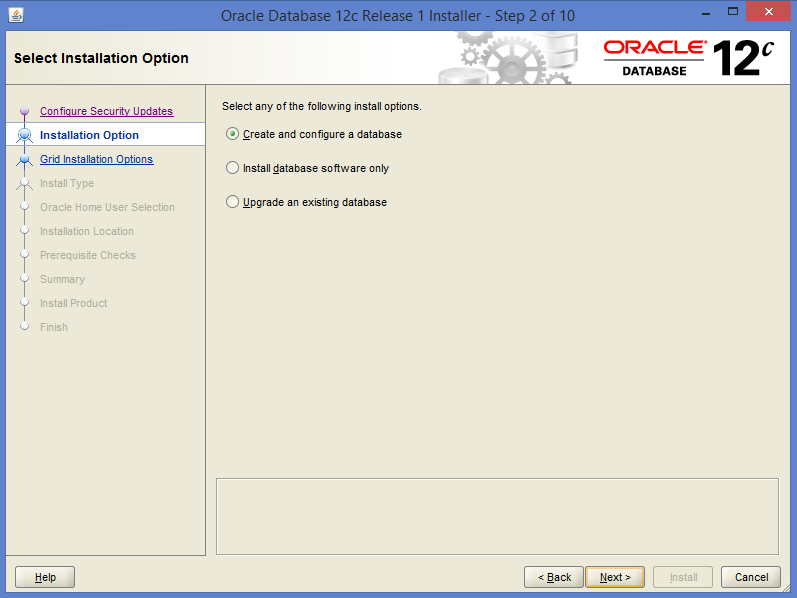Click the Configure Security Updates step bullet

point(24,110)
